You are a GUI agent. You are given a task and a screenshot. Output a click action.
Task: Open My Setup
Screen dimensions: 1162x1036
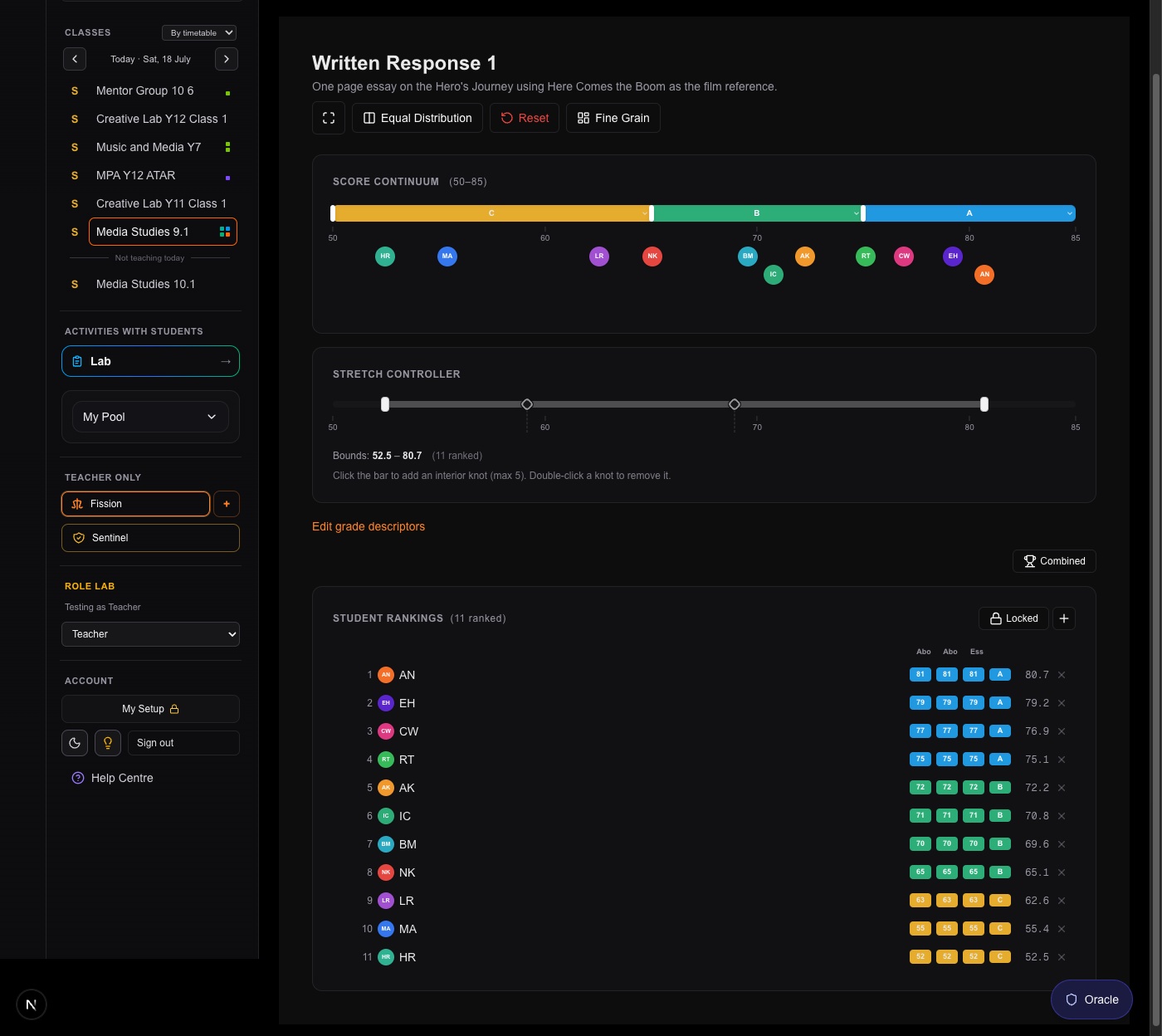150,709
